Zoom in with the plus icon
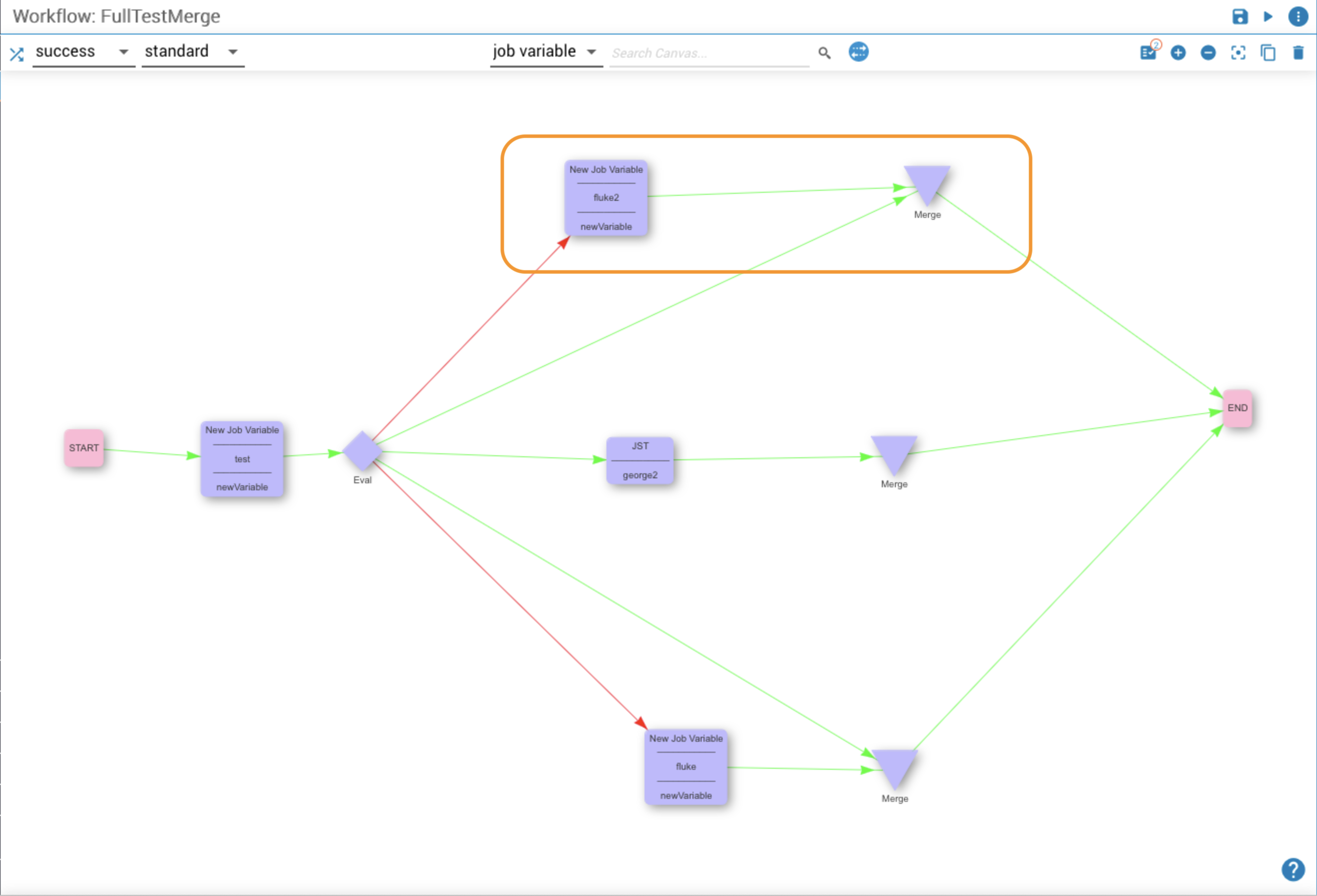Screen dimensions: 1317x896 (1178, 53)
